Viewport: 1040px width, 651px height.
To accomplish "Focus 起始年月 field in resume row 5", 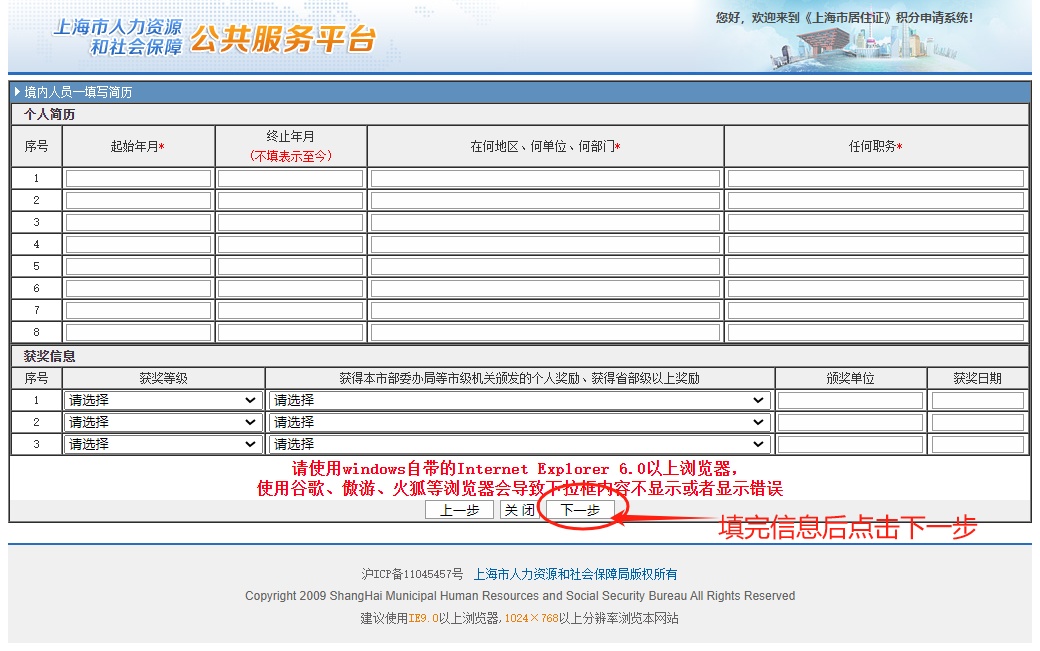I will pyautogui.click(x=139, y=266).
